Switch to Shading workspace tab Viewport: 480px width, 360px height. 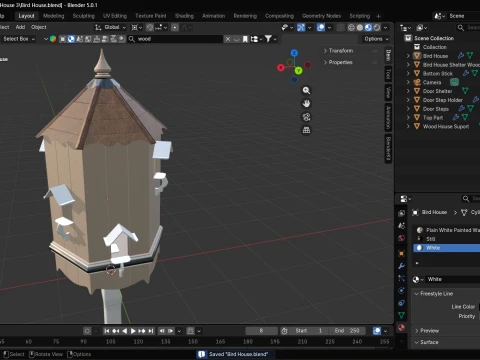(x=184, y=16)
